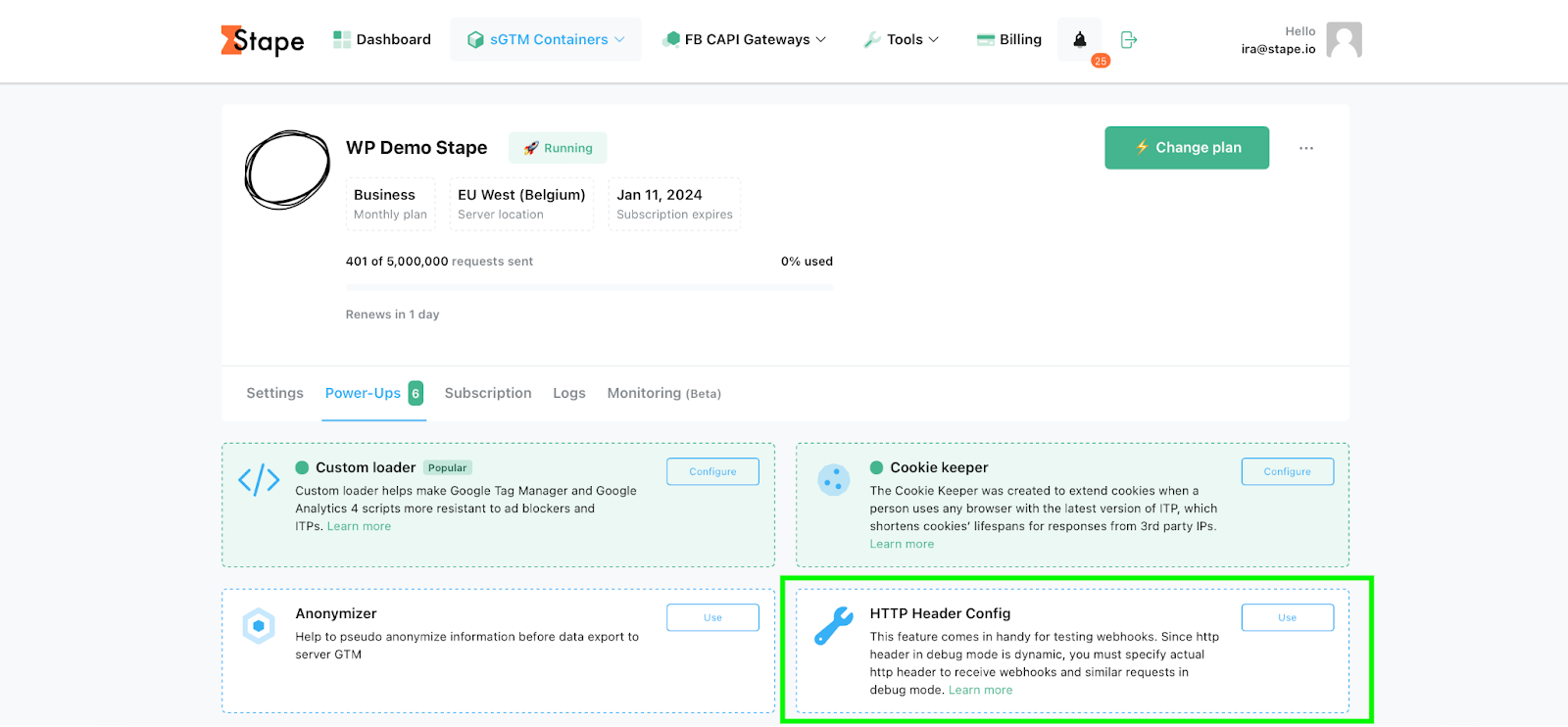
Task: Click the EU West (Belgium) server location
Action: (x=521, y=204)
